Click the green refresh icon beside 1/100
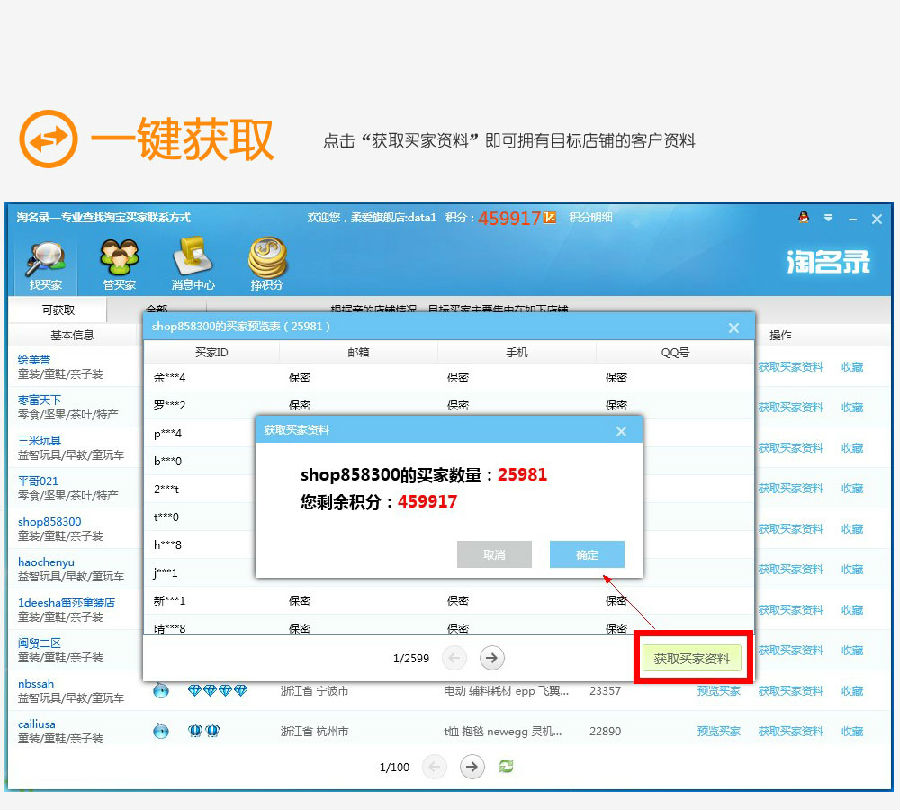This screenshot has width=900, height=810. (x=507, y=766)
